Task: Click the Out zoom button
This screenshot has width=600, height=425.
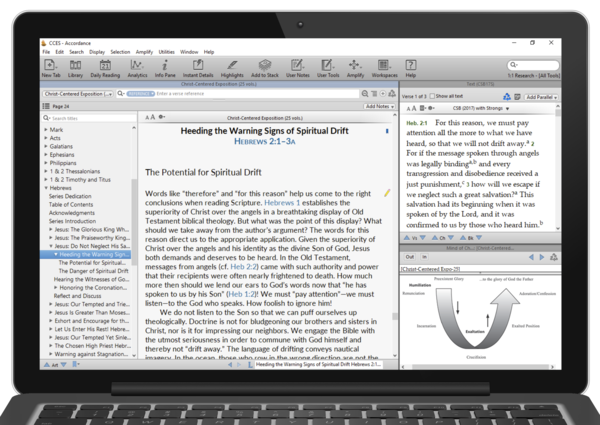Action: [409, 257]
